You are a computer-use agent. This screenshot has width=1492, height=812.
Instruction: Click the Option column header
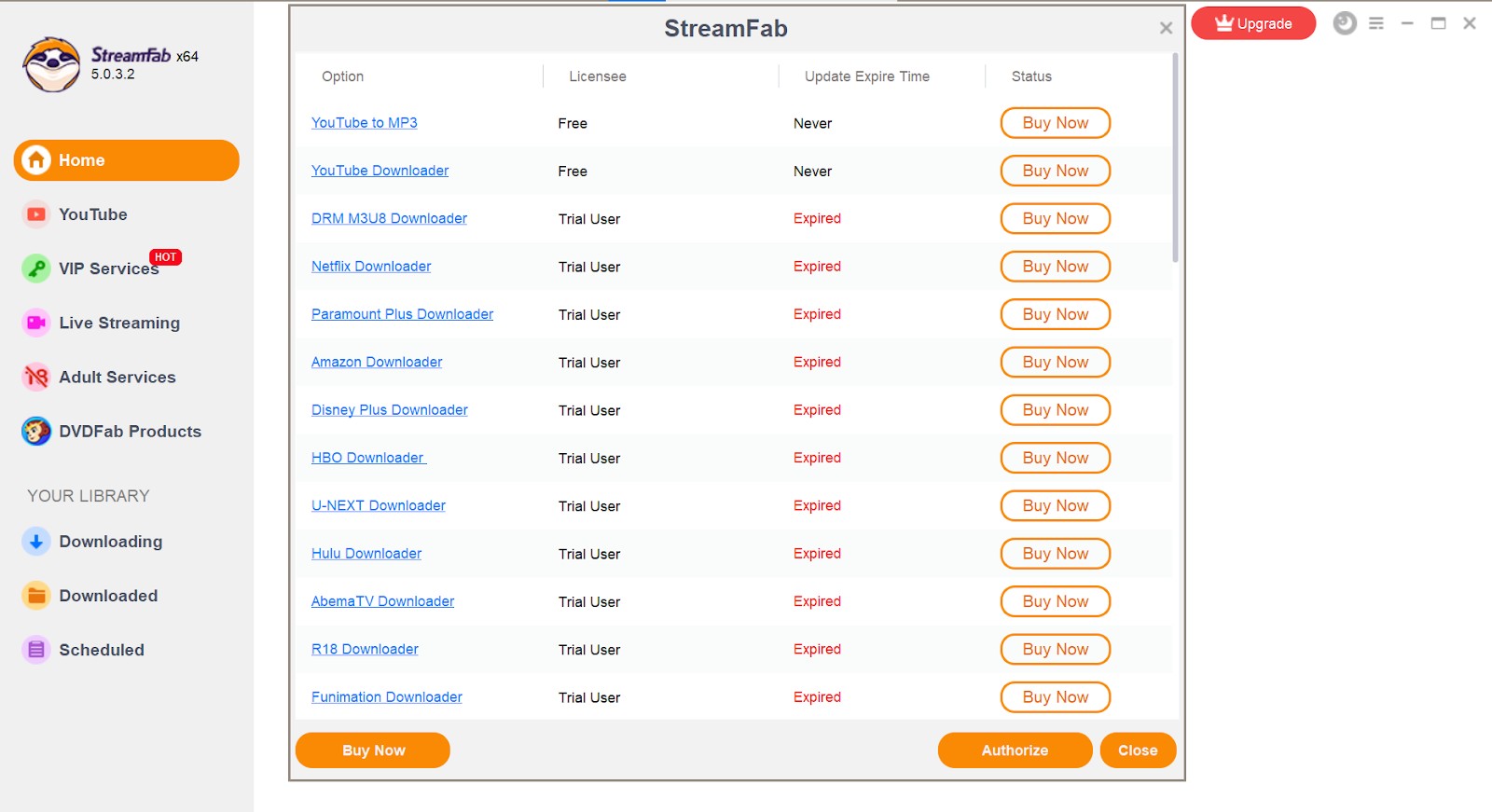343,76
